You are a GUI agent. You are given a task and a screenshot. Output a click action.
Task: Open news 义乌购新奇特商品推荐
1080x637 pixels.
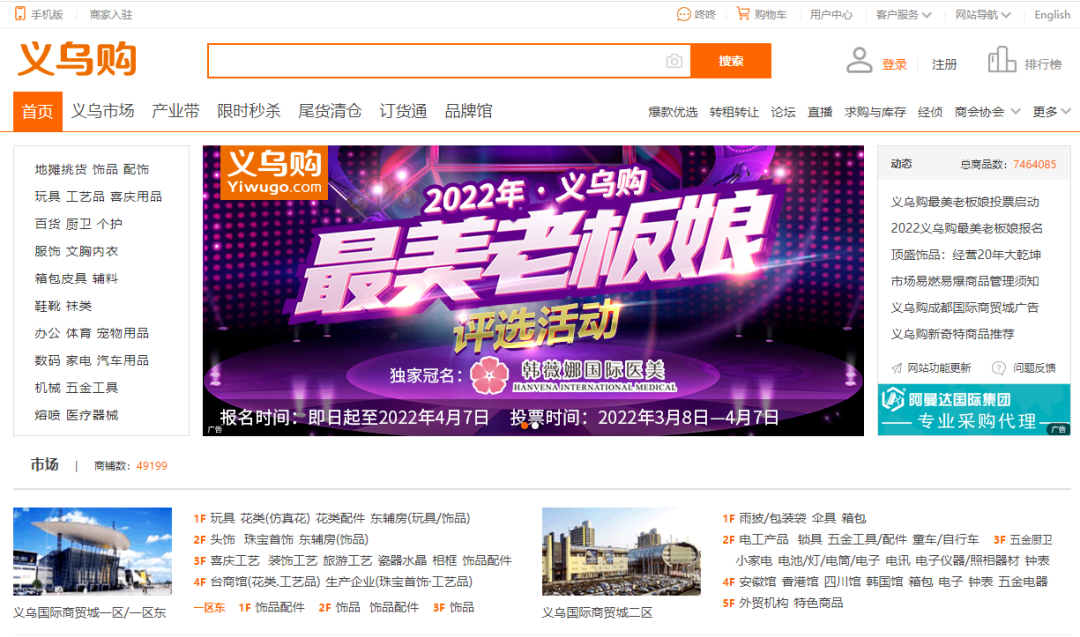click(953, 334)
